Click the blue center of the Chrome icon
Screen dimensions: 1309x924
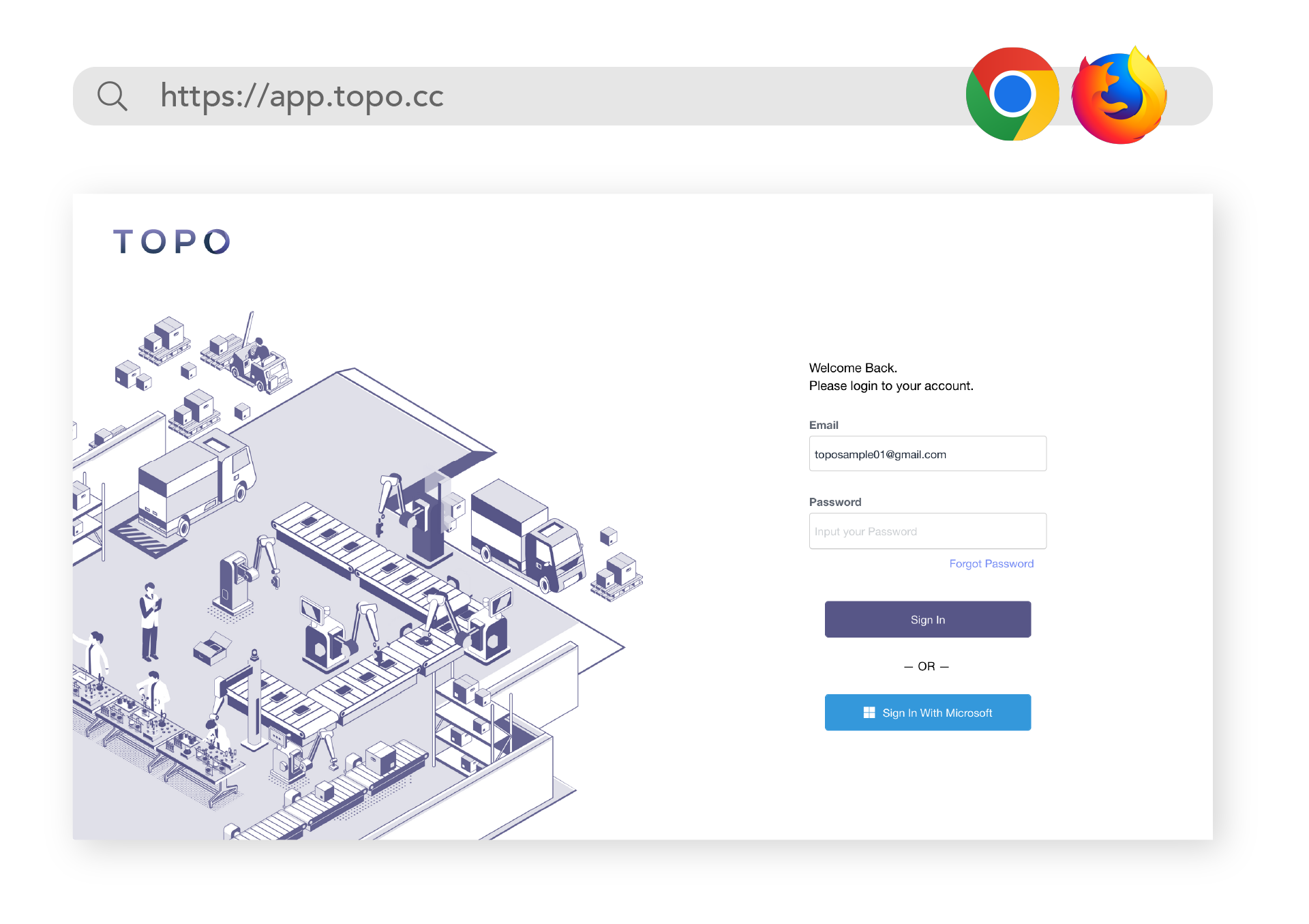pyautogui.click(x=1012, y=94)
